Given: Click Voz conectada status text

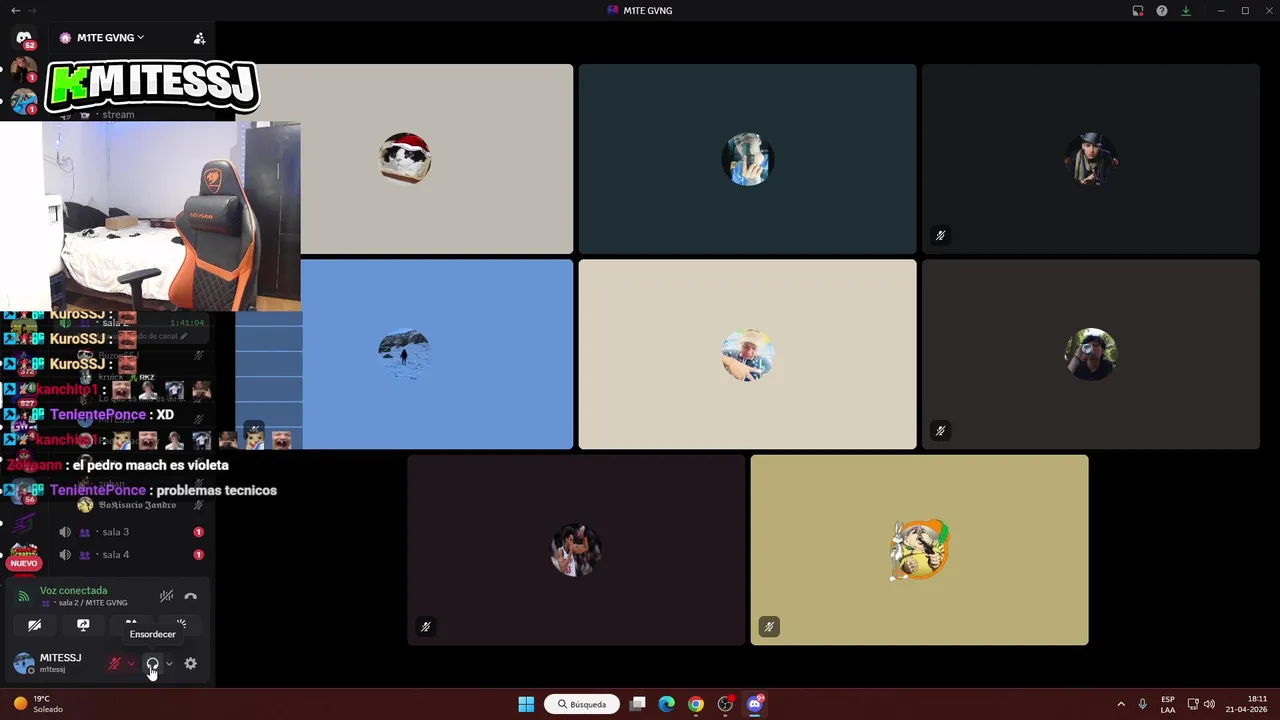Looking at the screenshot, I should tap(73, 591).
